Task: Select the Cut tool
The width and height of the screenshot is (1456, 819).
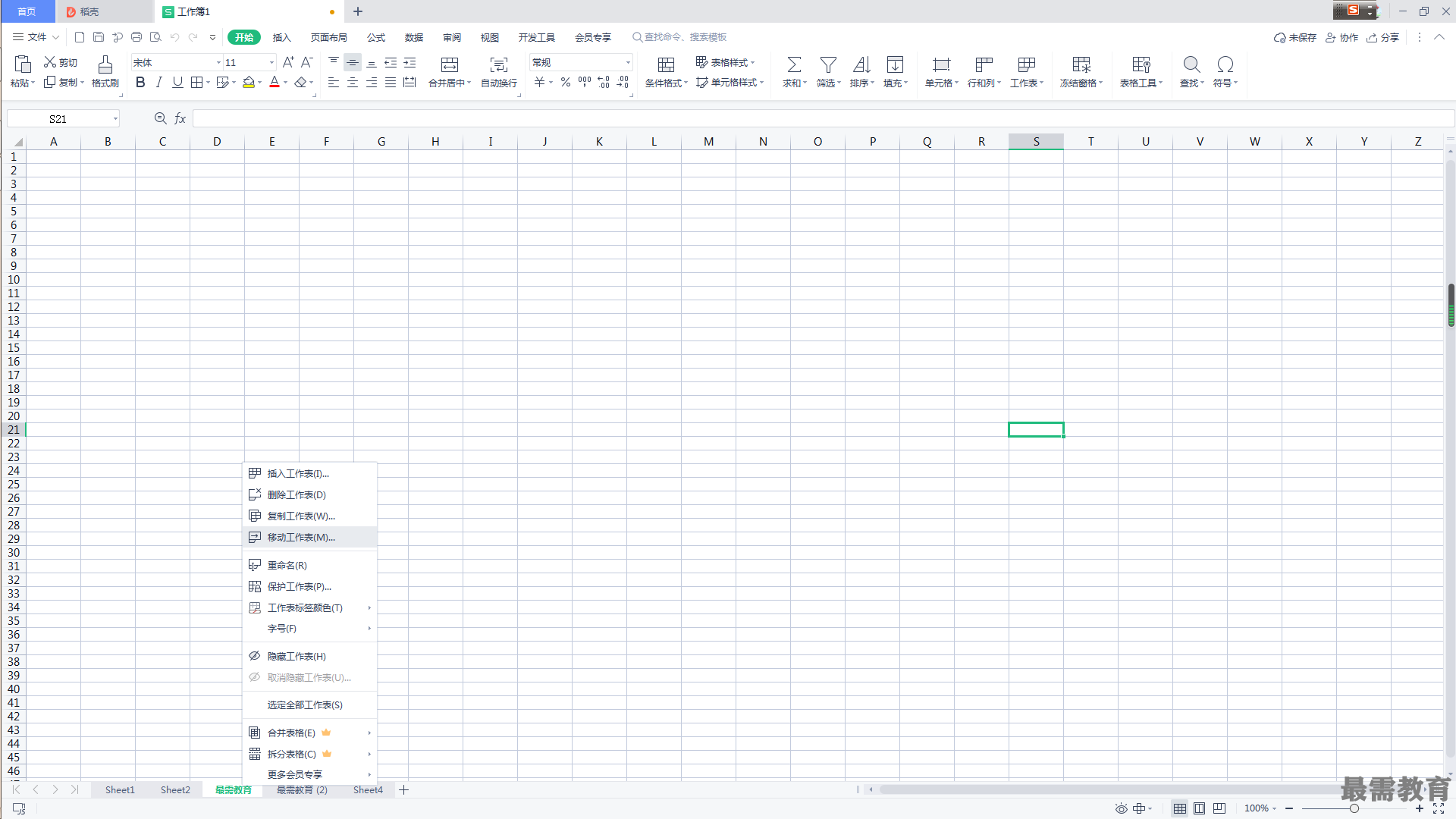Action: (x=61, y=62)
